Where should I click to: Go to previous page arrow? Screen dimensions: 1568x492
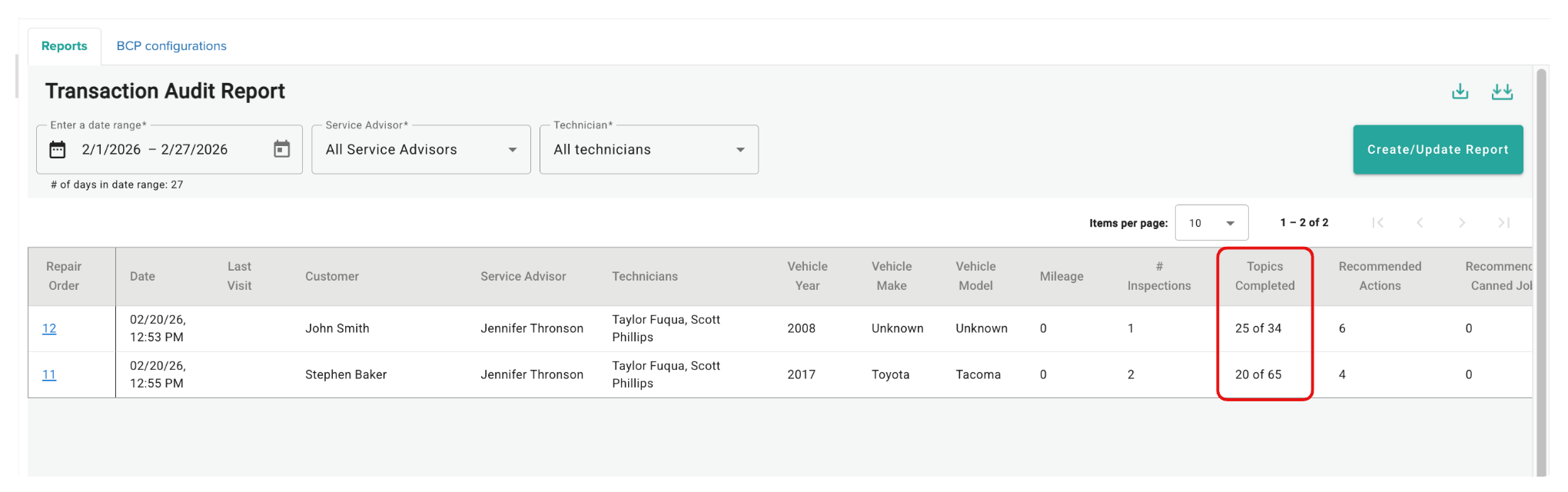[1420, 223]
